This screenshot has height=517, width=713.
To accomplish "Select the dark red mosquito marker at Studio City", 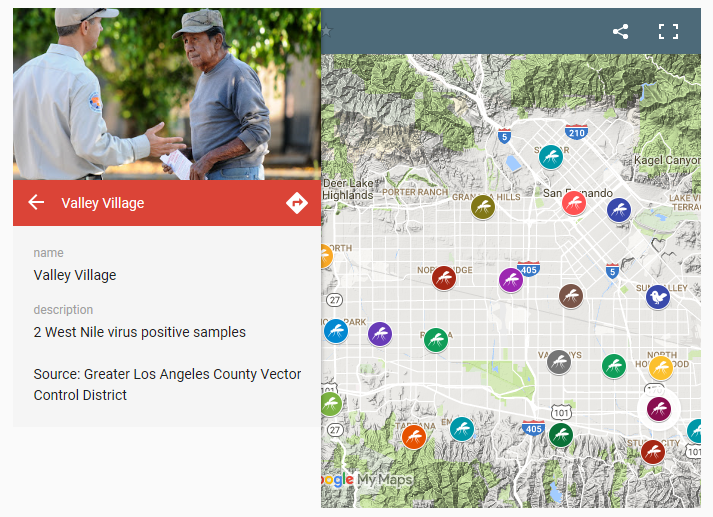I will (653, 452).
